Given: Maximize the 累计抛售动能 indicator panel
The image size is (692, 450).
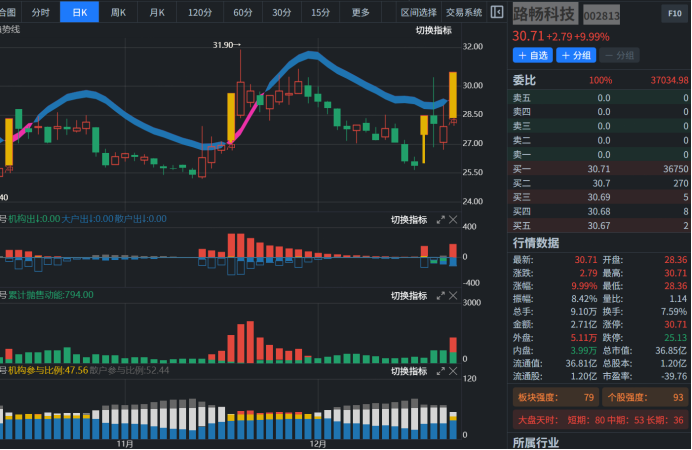Looking at the screenshot, I should click(441, 296).
